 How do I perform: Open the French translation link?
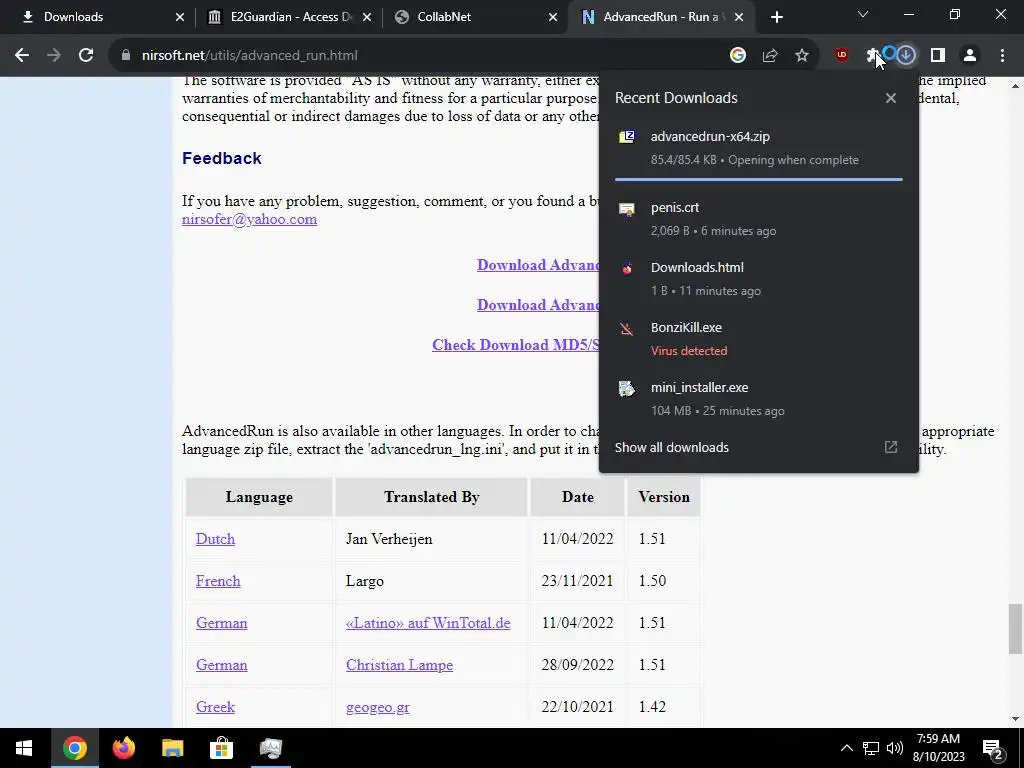tap(218, 581)
